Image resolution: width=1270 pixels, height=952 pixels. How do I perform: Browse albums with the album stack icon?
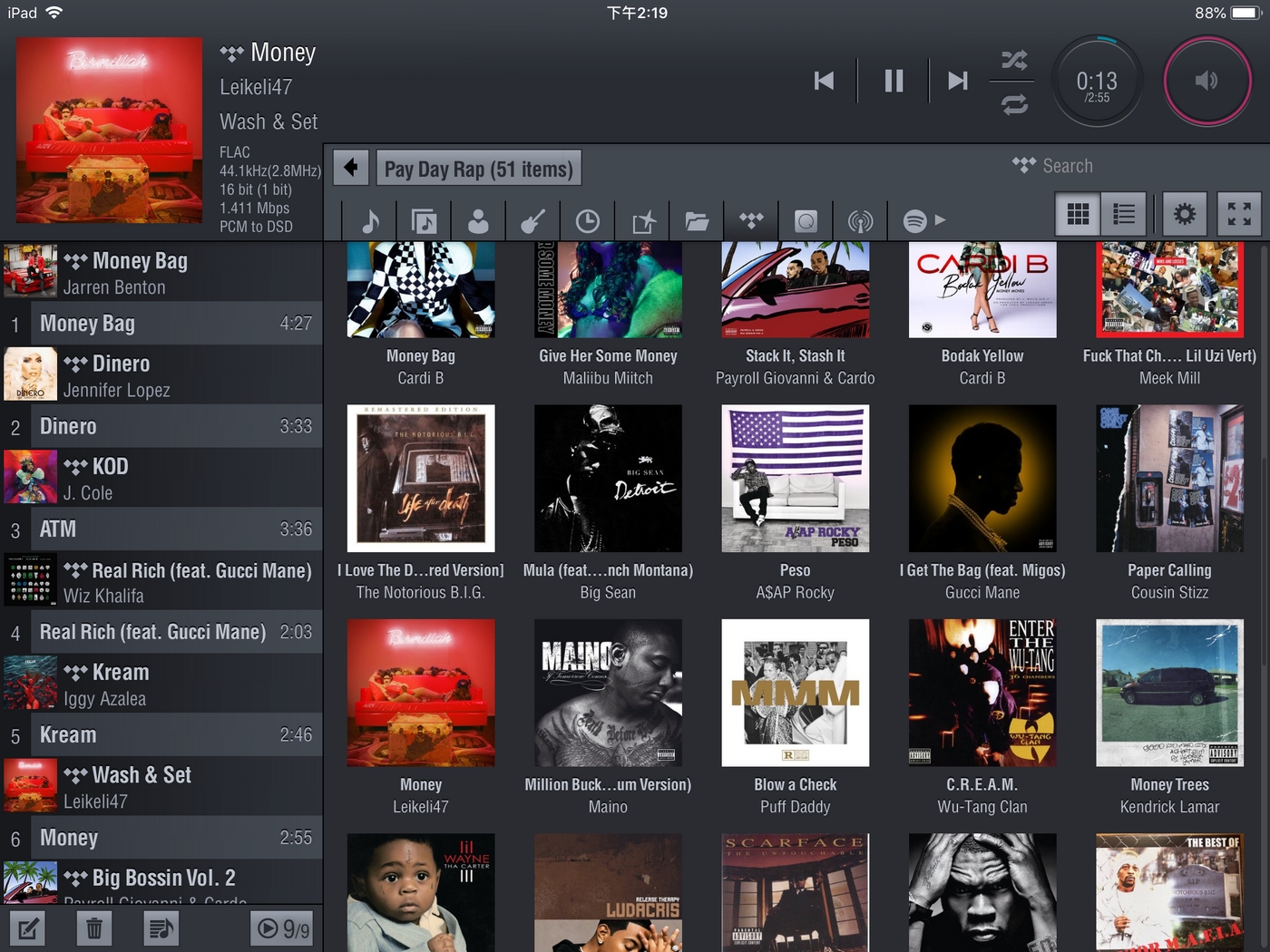click(424, 220)
